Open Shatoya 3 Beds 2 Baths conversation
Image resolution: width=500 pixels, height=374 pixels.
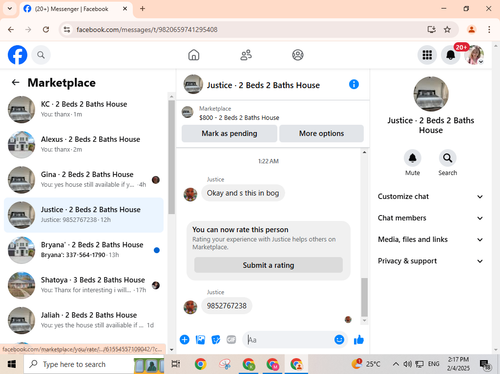click(84, 285)
